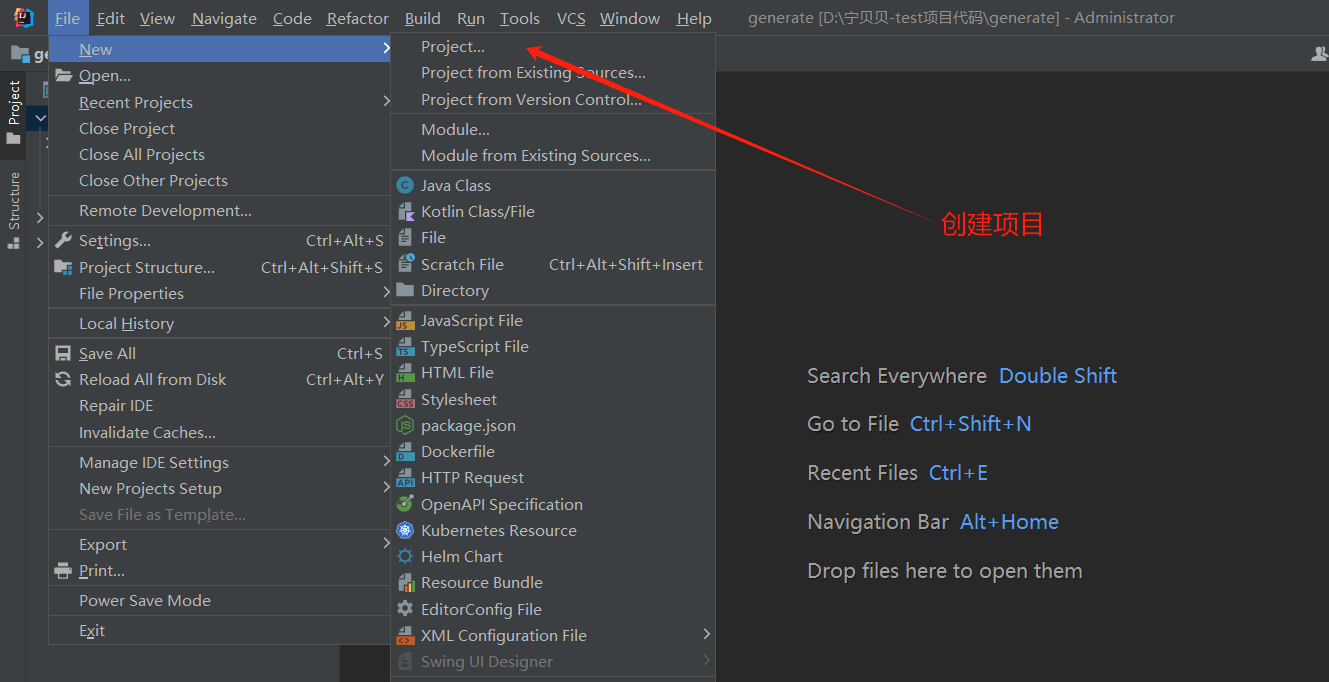
Task: Choose Project from Existing Sources...
Action: pyautogui.click(x=553, y=72)
